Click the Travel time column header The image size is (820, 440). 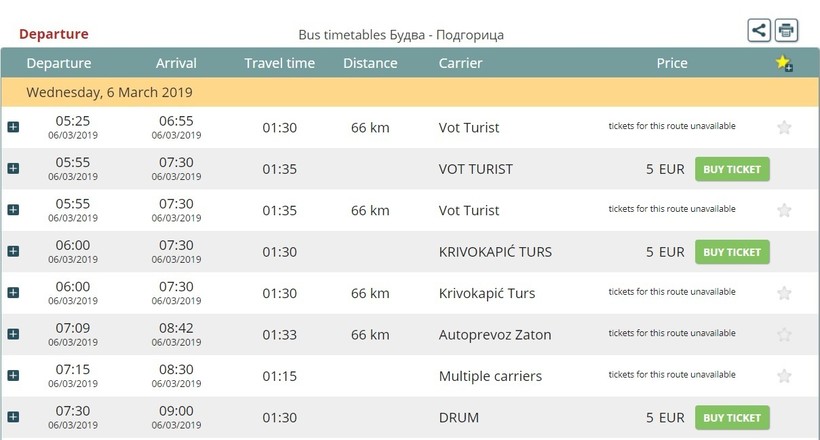pyautogui.click(x=279, y=63)
